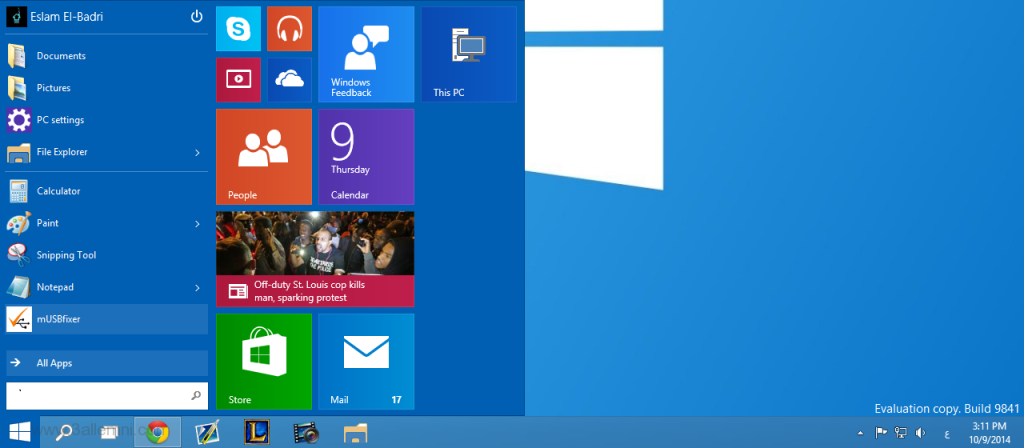The image size is (1024, 448).
Task: Click the network tray icon
Action: click(x=901, y=432)
